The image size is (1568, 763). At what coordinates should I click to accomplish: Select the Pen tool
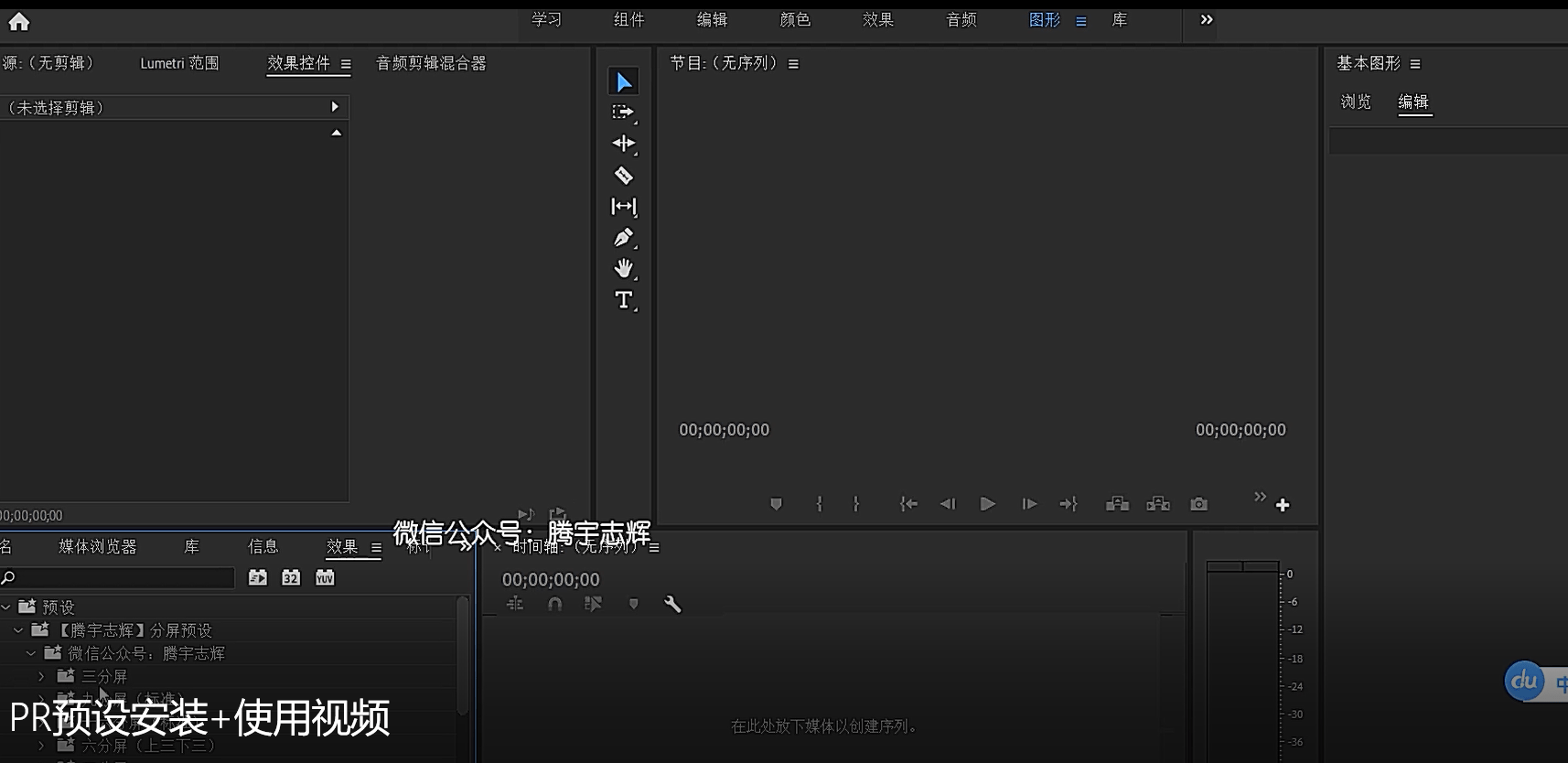point(624,238)
